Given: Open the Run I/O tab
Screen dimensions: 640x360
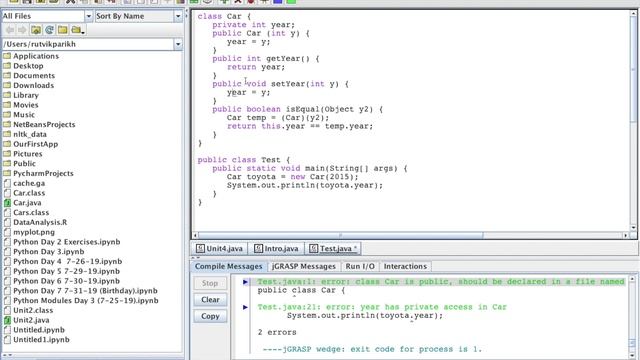Looking at the screenshot, I should point(360,267).
